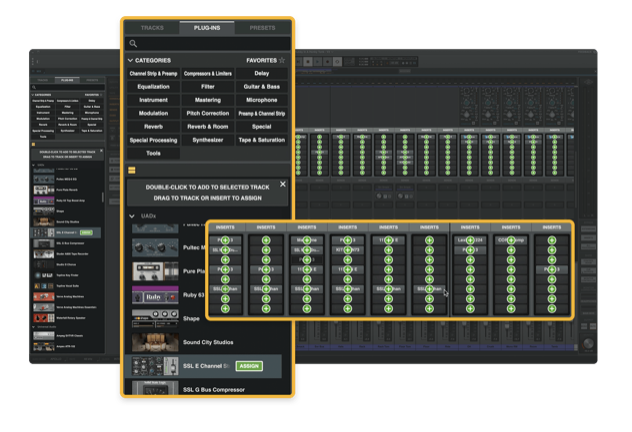Image resolution: width=632 pixels, height=432 pixels.
Task: Collapse the CATEGORIES chevron in enlarged browser
Action: coord(130,60)
